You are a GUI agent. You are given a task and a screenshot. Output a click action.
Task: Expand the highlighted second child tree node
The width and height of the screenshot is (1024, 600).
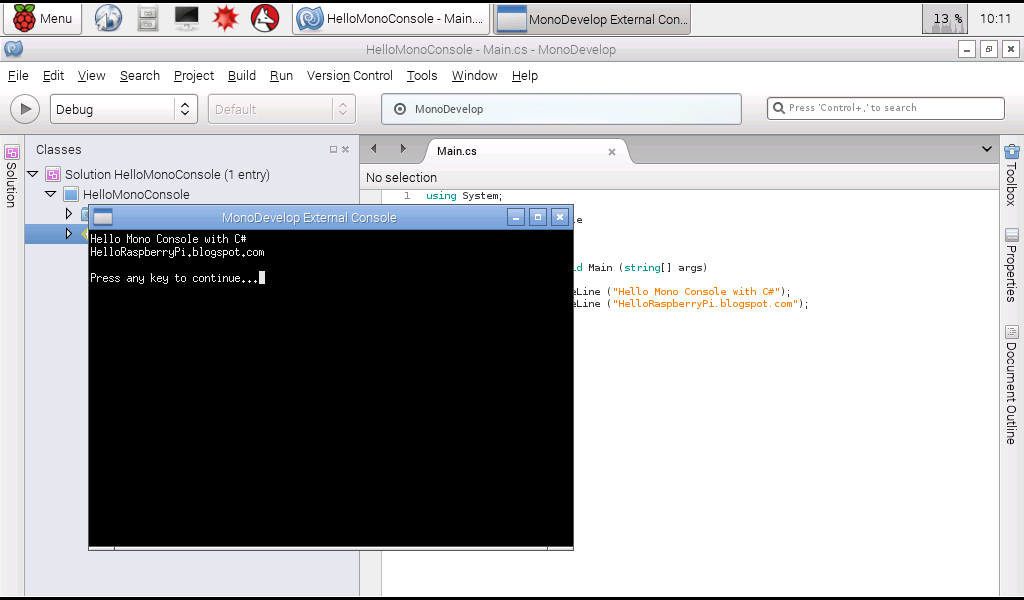point(69,233)
